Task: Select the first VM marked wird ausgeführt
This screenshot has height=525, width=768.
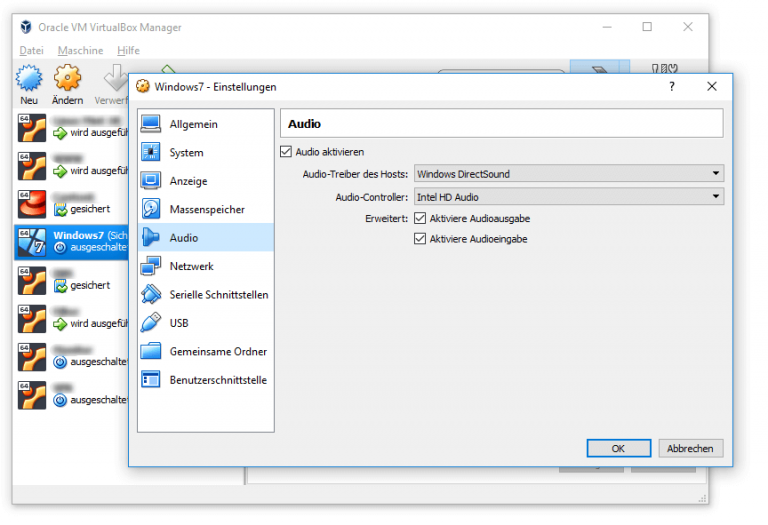Action: 72,127
